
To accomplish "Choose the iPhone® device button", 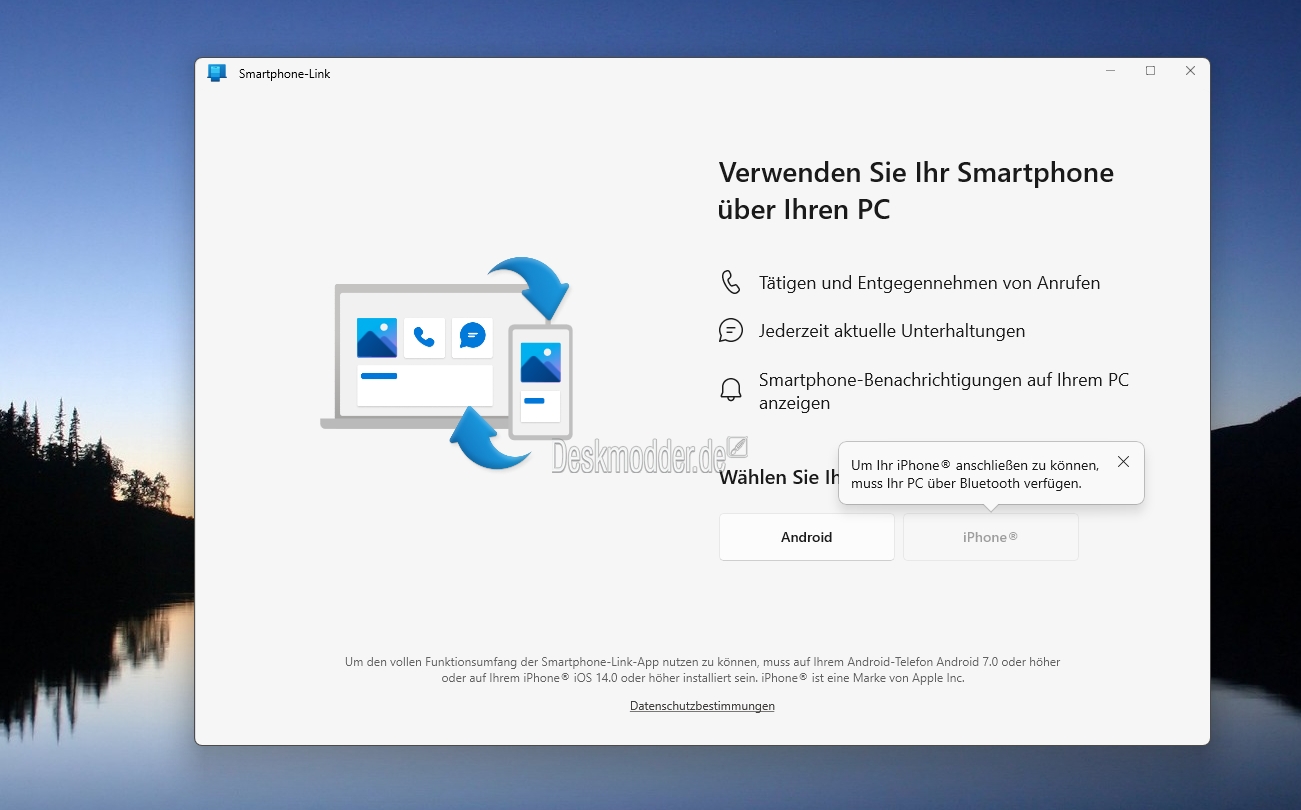I will tap(990, 537).
